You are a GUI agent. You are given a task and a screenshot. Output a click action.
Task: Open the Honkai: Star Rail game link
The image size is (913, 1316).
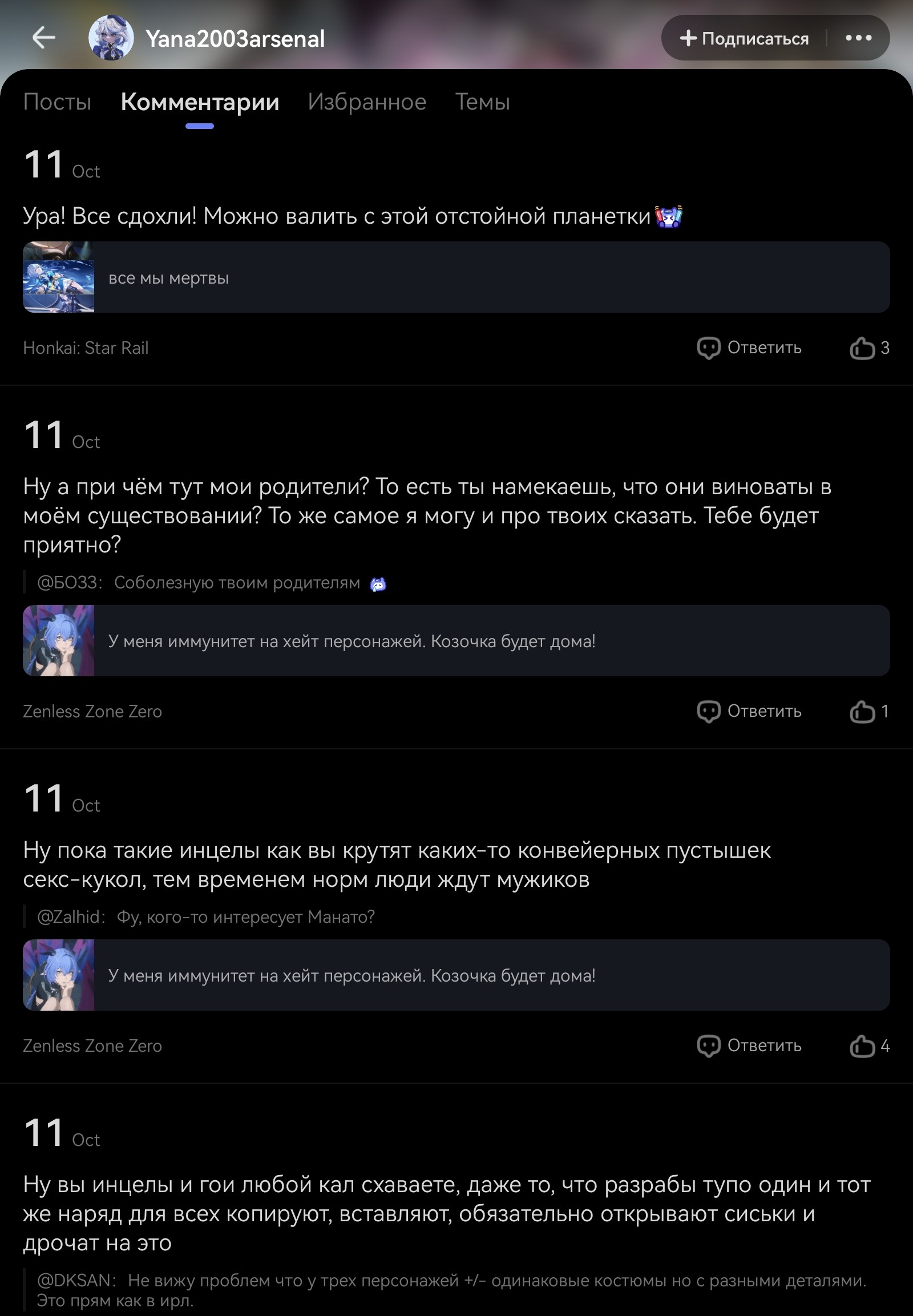[x=86, y=348]
